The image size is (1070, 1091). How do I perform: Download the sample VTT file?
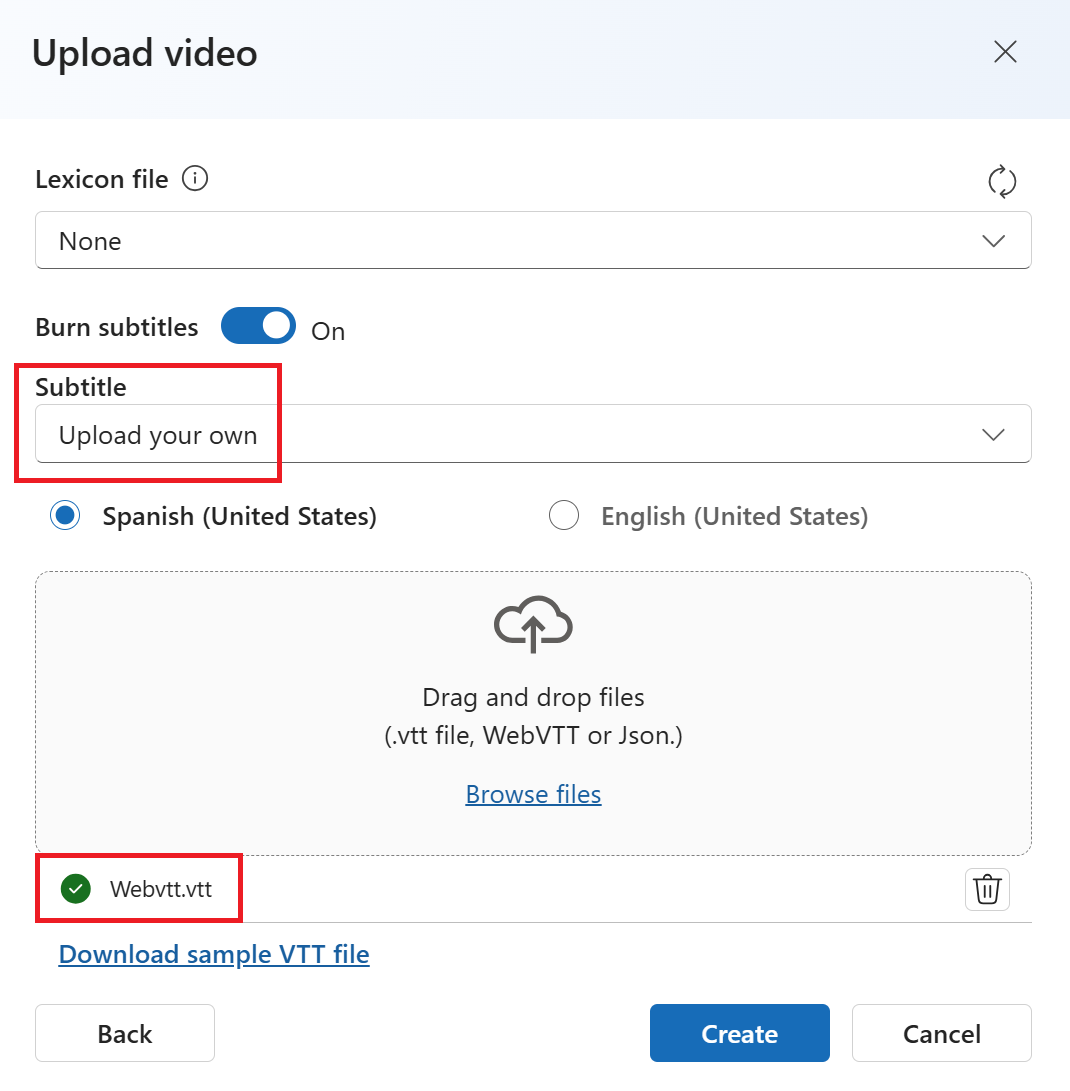213,954
